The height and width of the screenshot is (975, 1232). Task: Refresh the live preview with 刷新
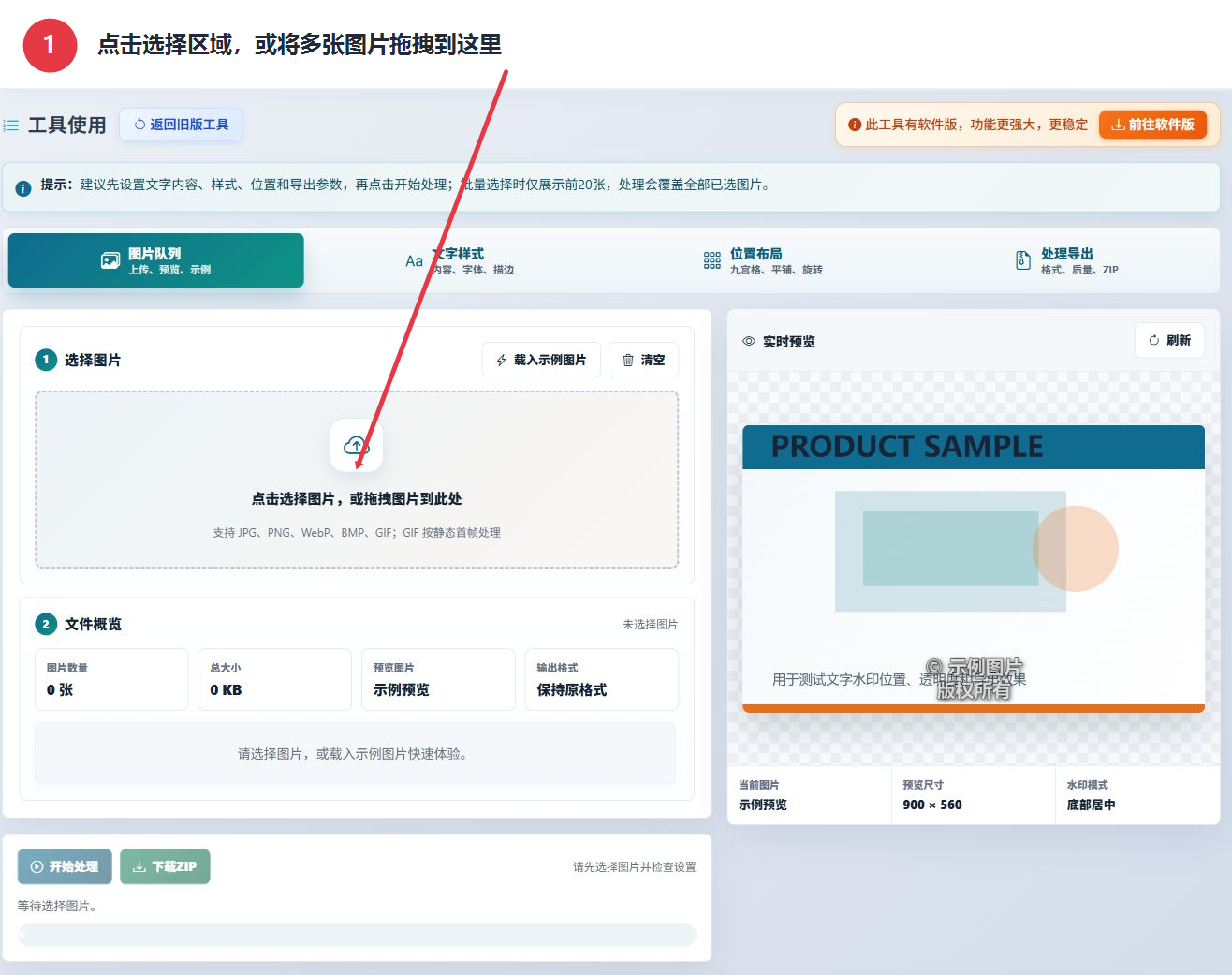[x=1169, y=340]
